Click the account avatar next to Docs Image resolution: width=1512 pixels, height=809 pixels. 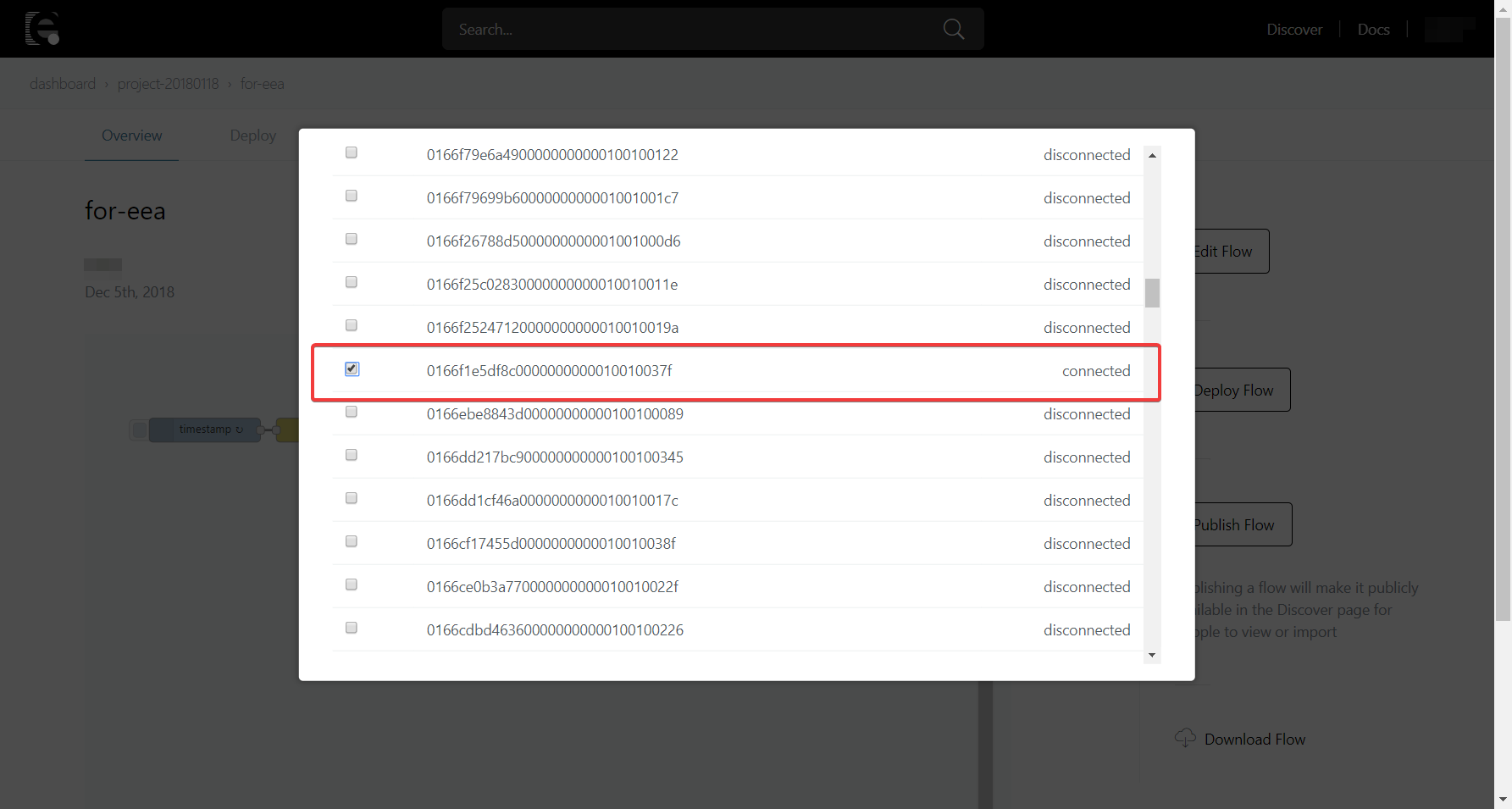(1448, 29)
